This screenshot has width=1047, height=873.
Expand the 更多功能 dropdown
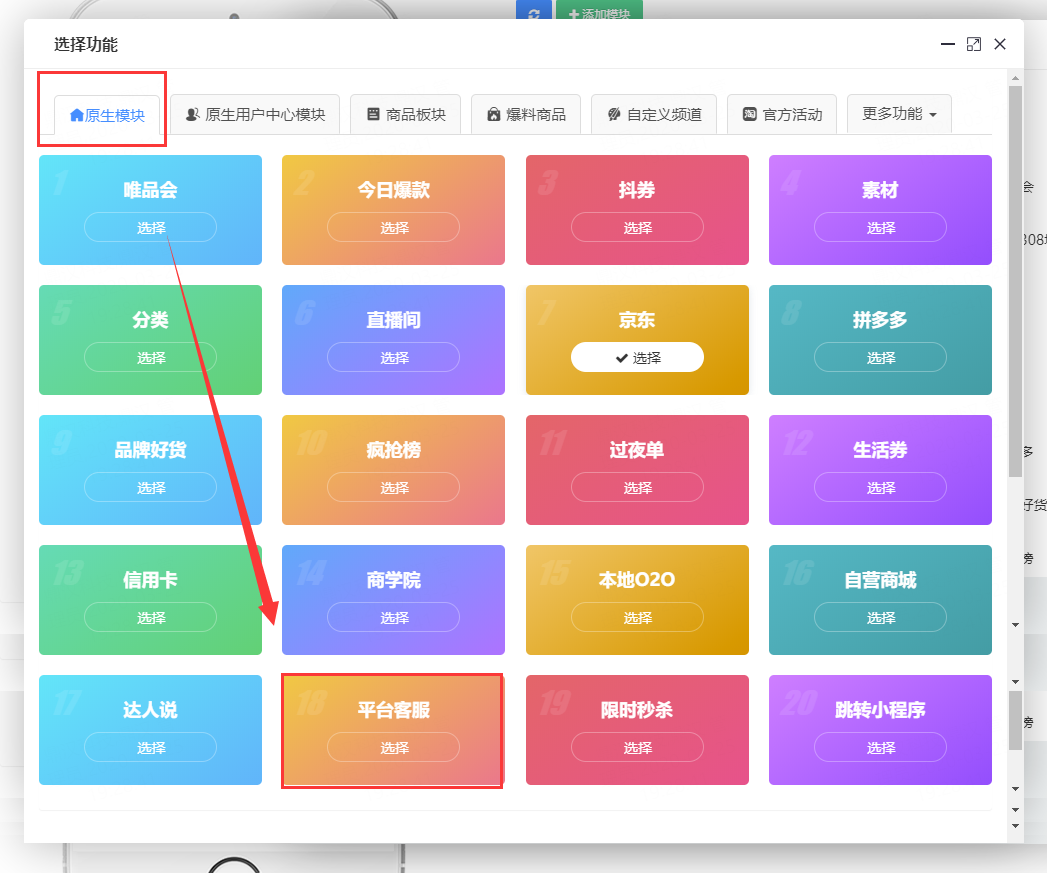tap(899, 114)
